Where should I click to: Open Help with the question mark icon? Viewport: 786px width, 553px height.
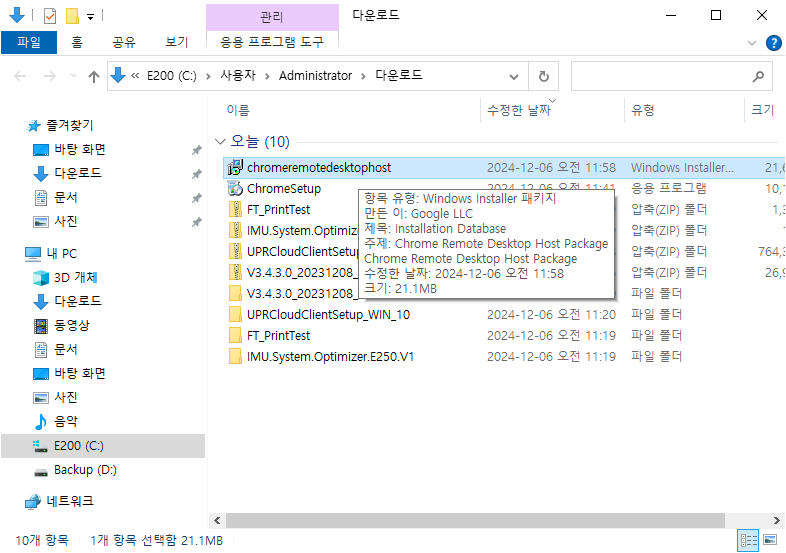click(x=773, y=43)
